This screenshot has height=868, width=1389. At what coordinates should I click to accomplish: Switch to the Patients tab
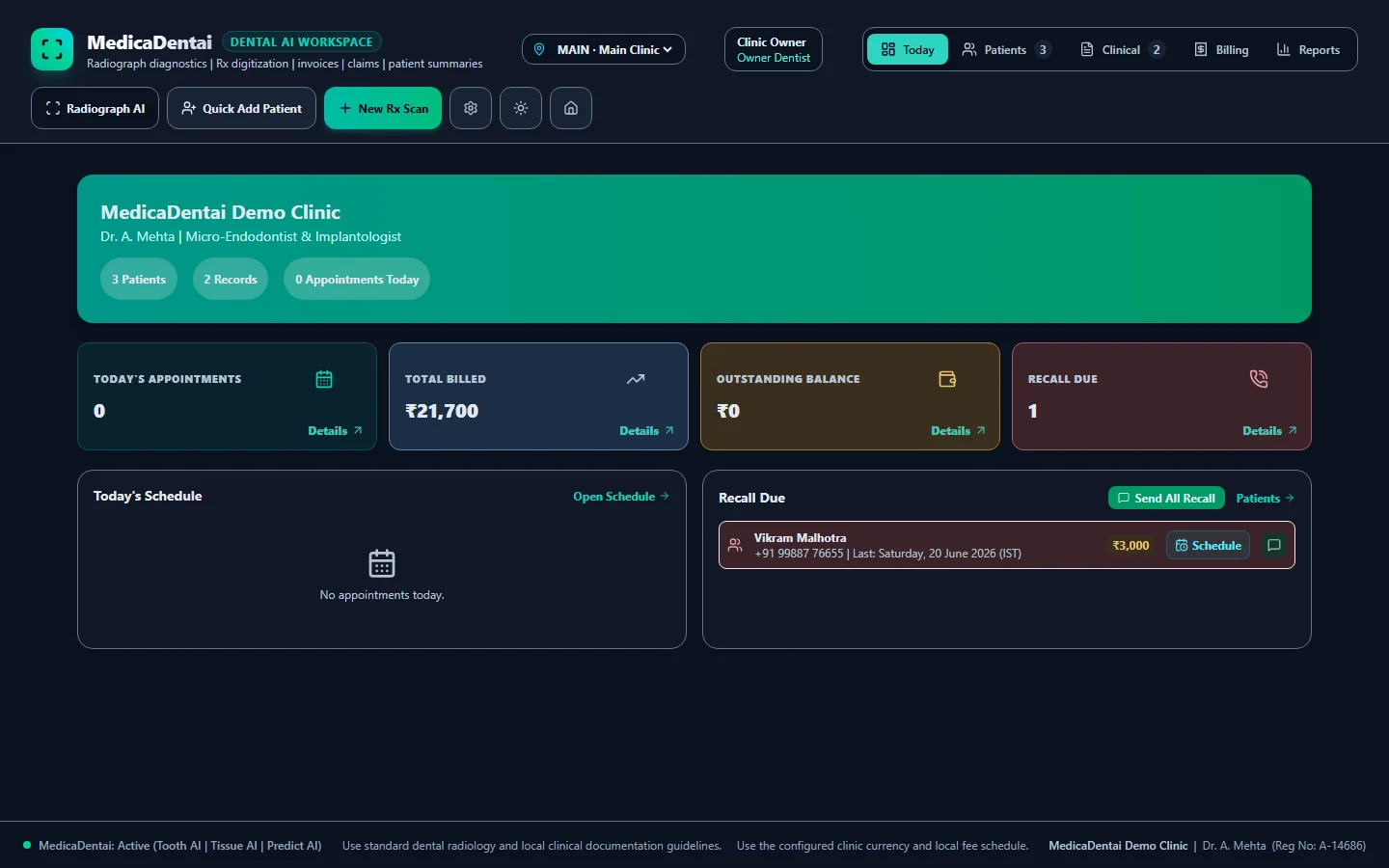(x=1006, y=49)
